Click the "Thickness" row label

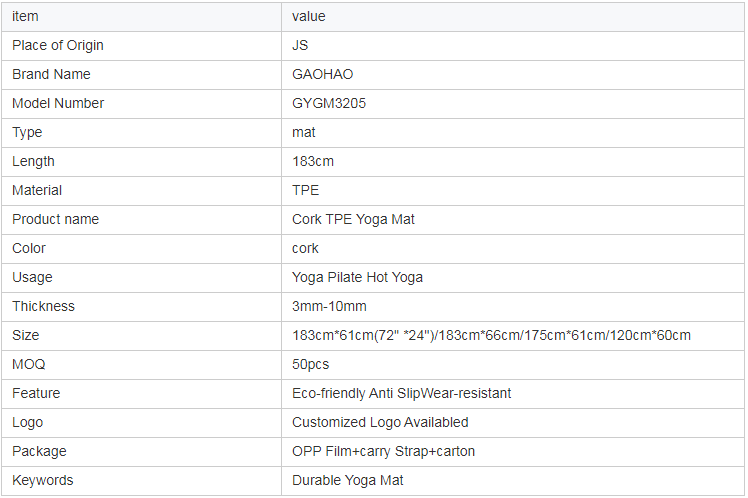43,306
